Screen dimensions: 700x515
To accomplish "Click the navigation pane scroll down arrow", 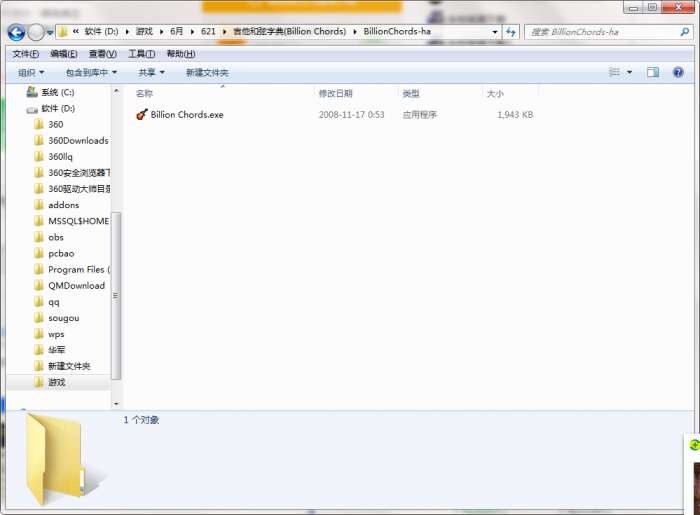I will 116,403.
